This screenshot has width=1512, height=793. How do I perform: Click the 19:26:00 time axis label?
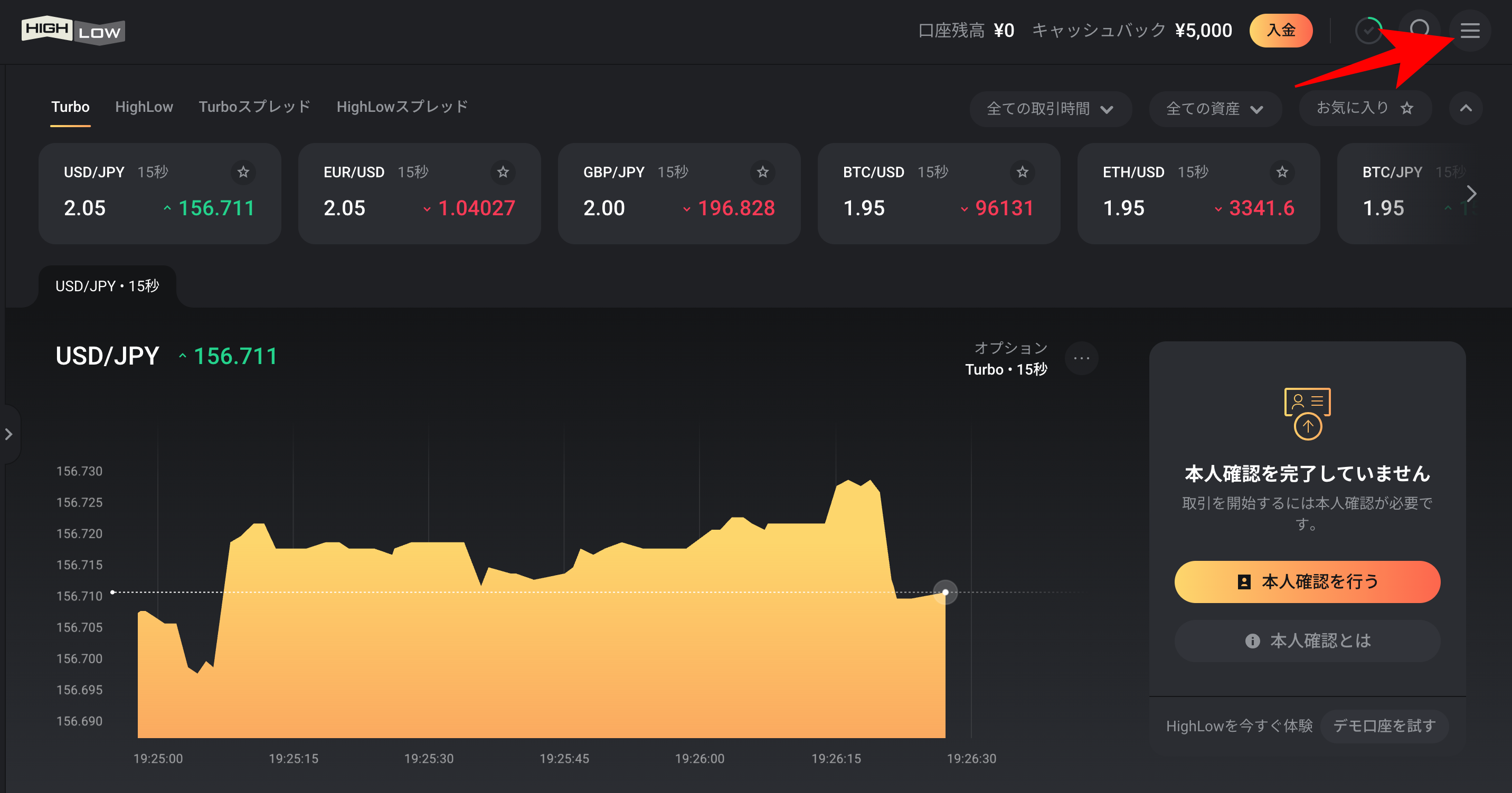[700, 758]
